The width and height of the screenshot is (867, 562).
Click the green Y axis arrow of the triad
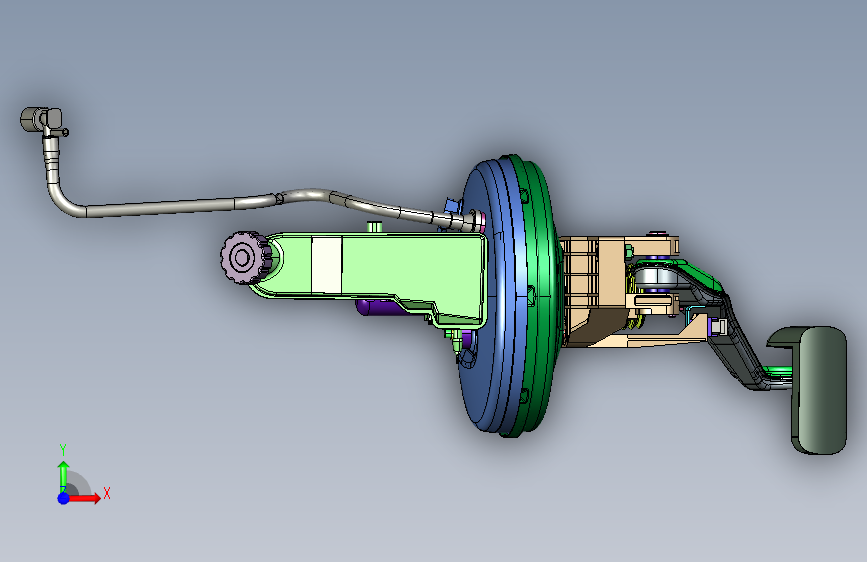pos(64,475)
